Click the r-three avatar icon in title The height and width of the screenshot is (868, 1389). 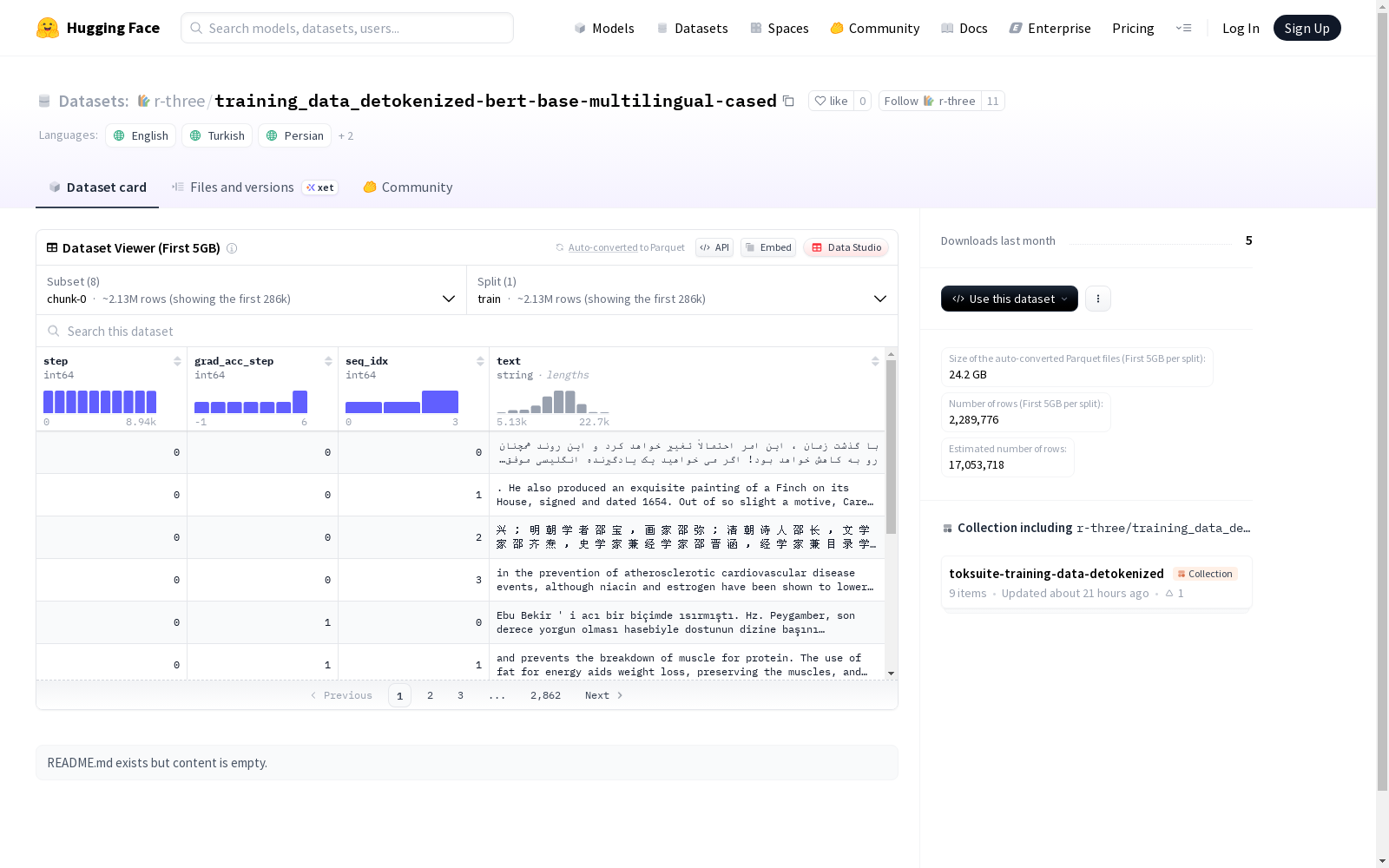pyautogui.click(x=143, y=101)
